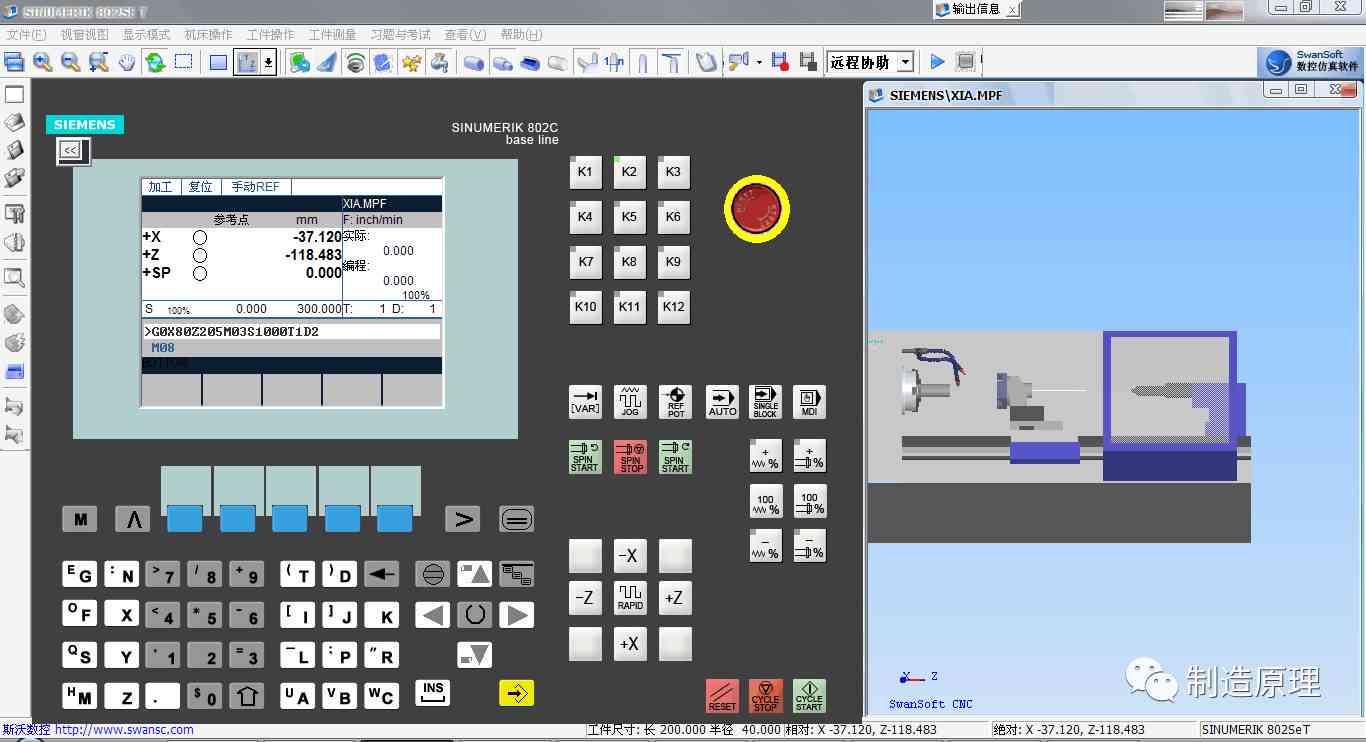1366x742 pixels.
Task: Collapse panel with the << button
Action: [71, 150]
